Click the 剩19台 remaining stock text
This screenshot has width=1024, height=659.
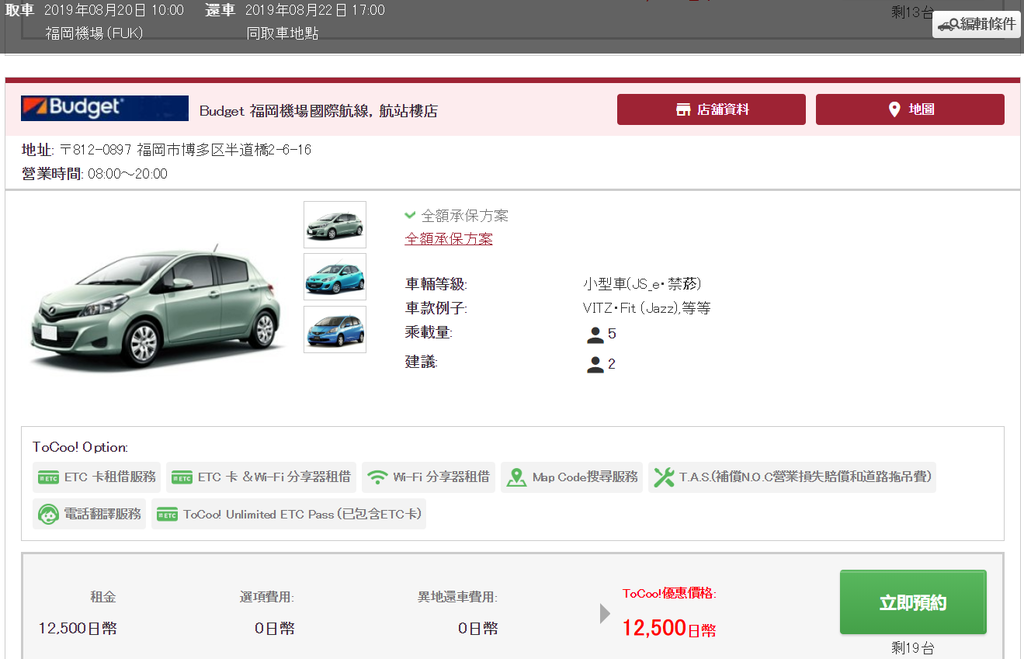(913, 648)
